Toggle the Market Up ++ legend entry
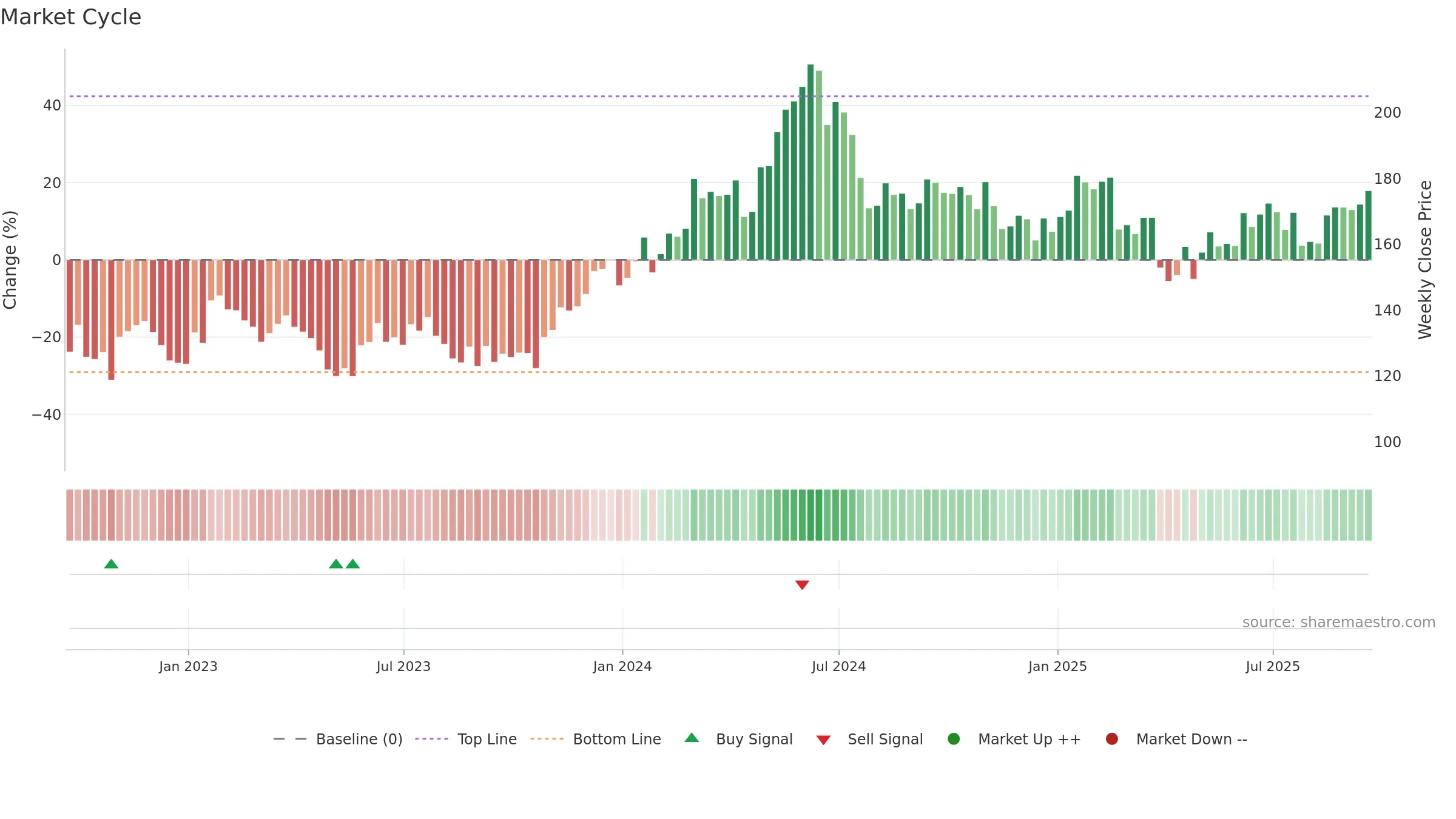The image size is (1456, 819). 1014,739
